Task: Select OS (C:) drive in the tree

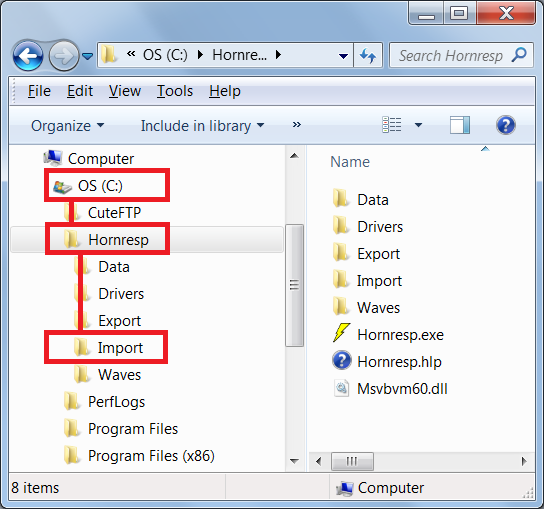Action: point(100,186)
